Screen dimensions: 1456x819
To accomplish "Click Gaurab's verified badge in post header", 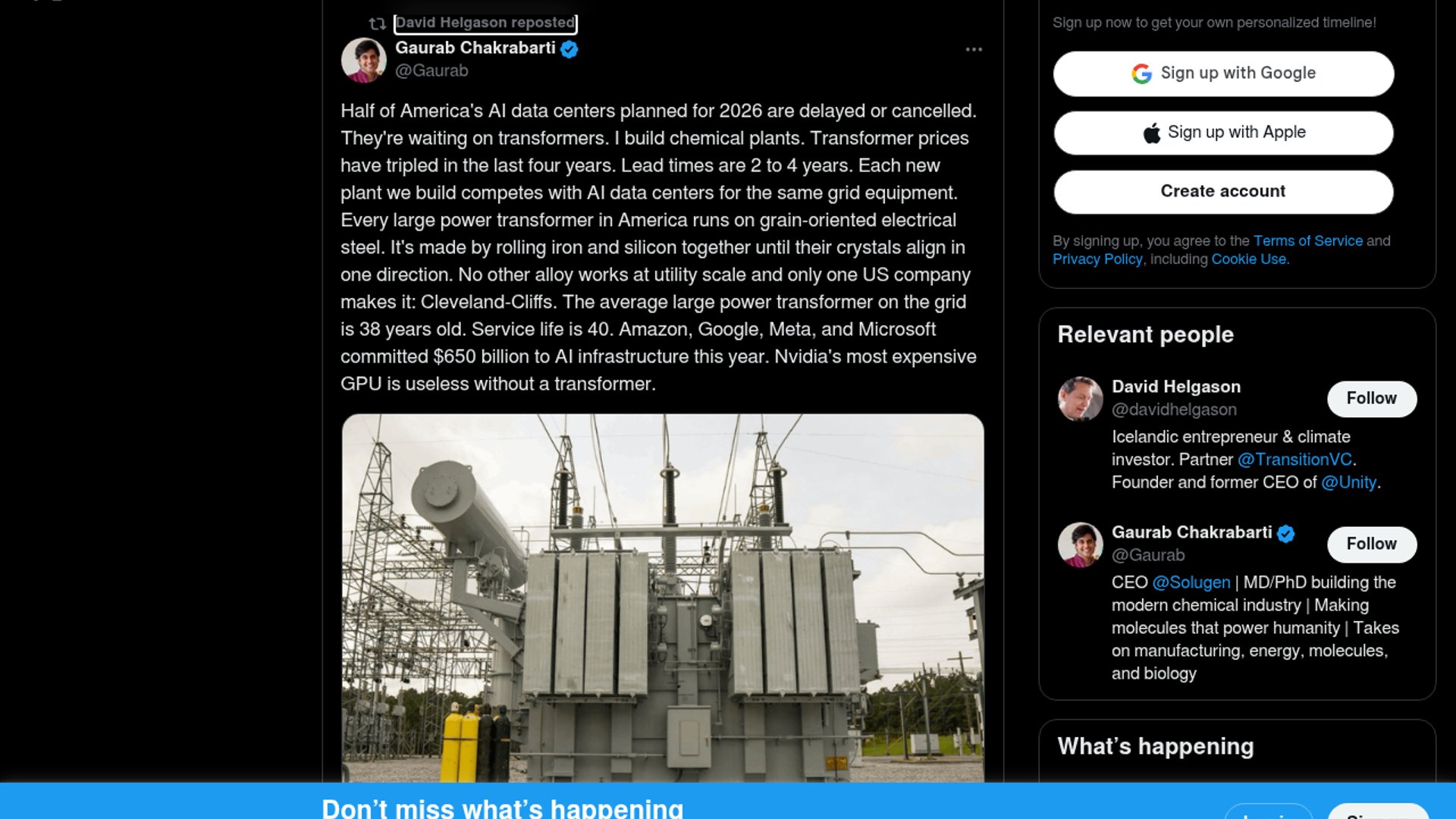I will [x=570, y=49].
